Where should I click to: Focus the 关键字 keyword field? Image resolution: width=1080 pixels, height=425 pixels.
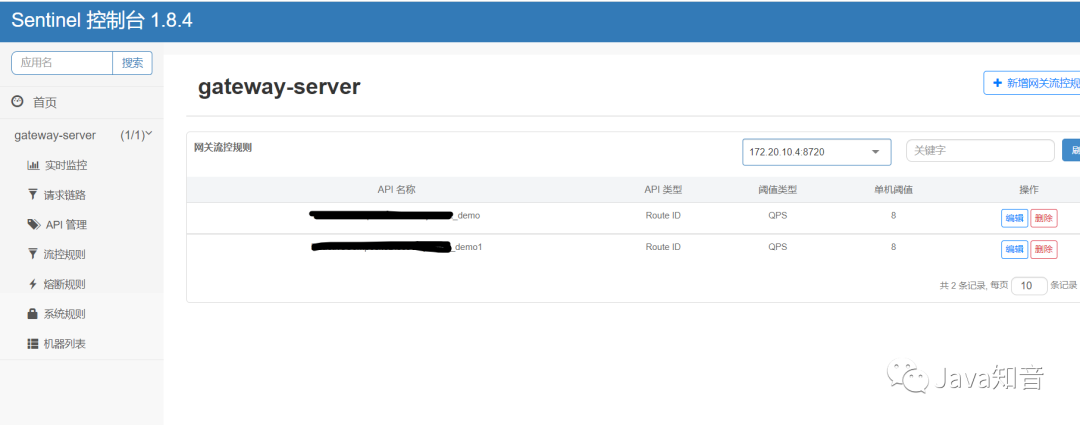(980, 150)
